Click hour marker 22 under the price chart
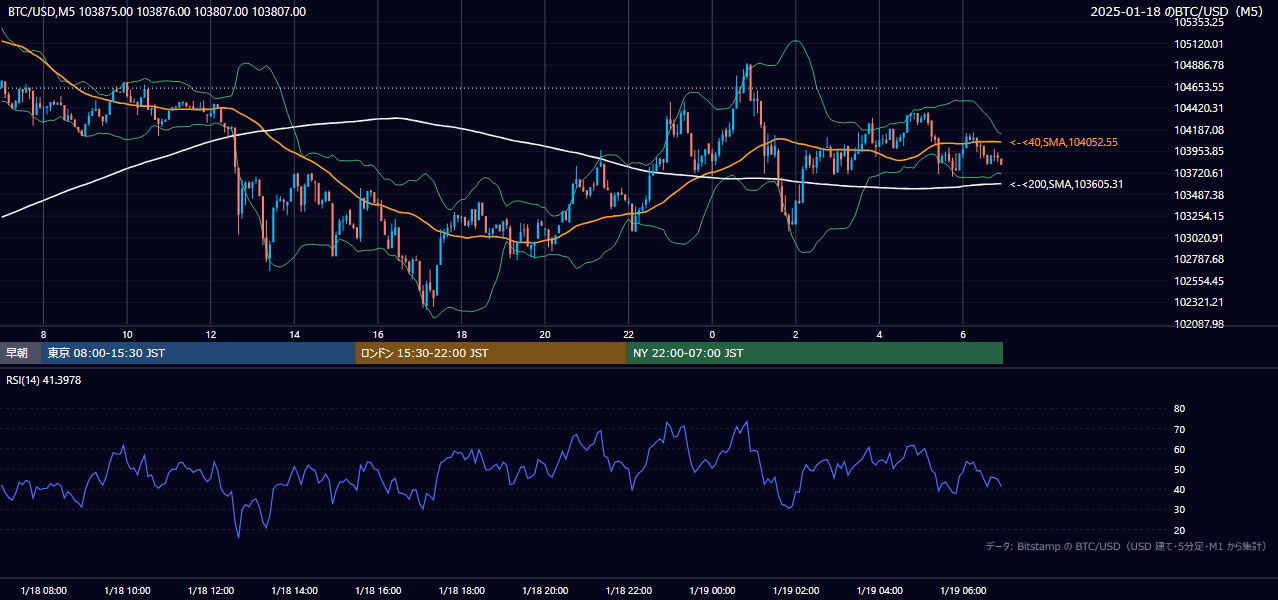1278x600 pixels. point(628,334)
